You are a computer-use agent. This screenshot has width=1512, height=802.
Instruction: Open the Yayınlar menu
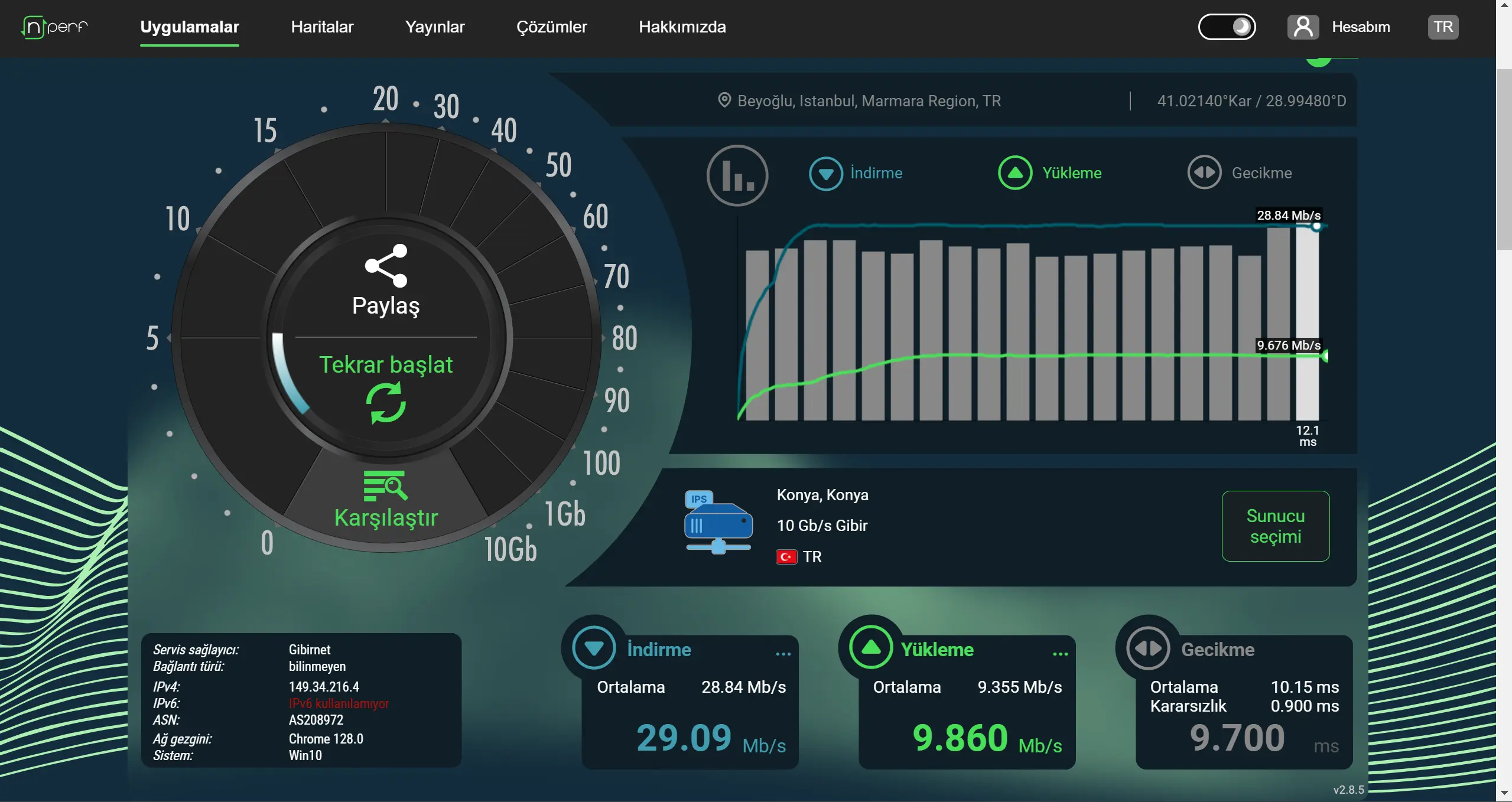pos(435,27)
